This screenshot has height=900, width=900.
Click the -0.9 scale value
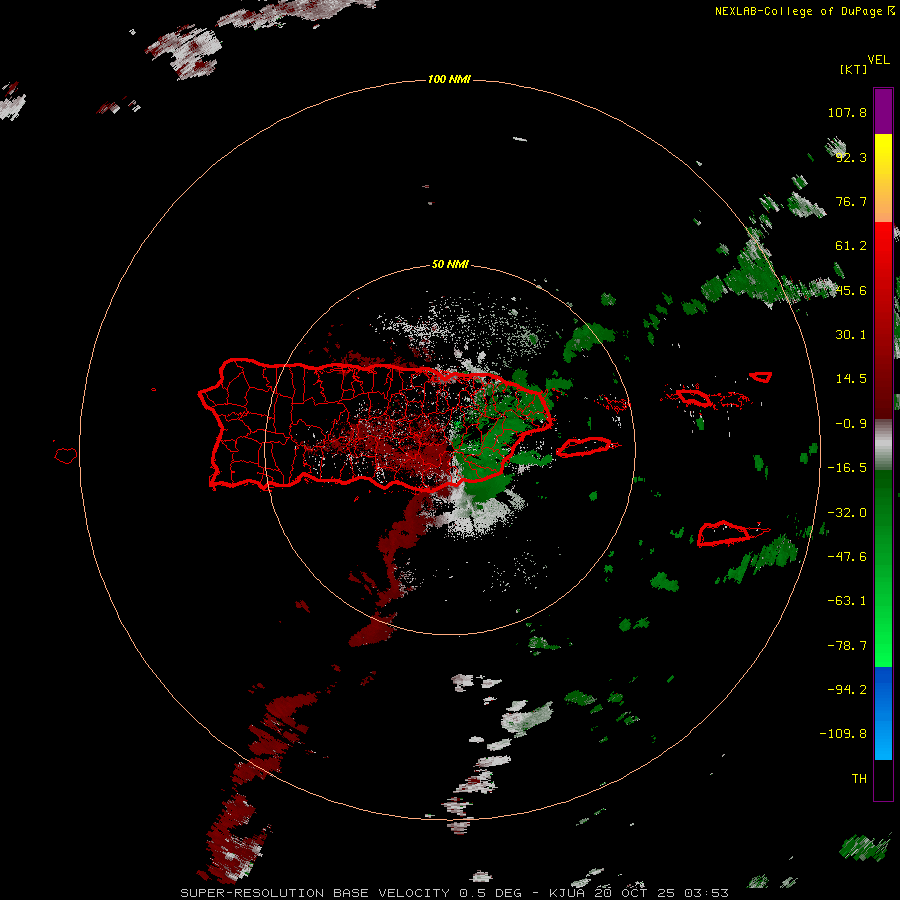851,424
